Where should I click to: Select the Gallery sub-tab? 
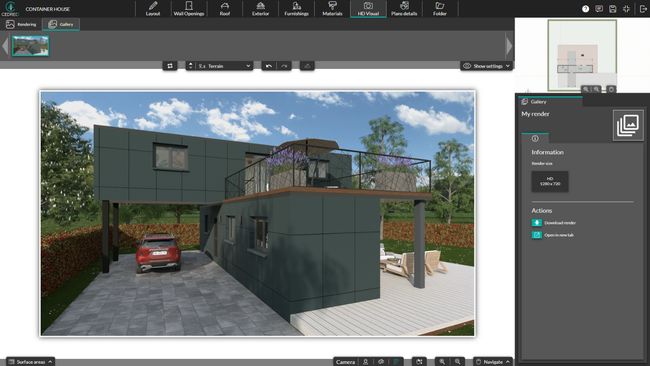pos(61,24)
